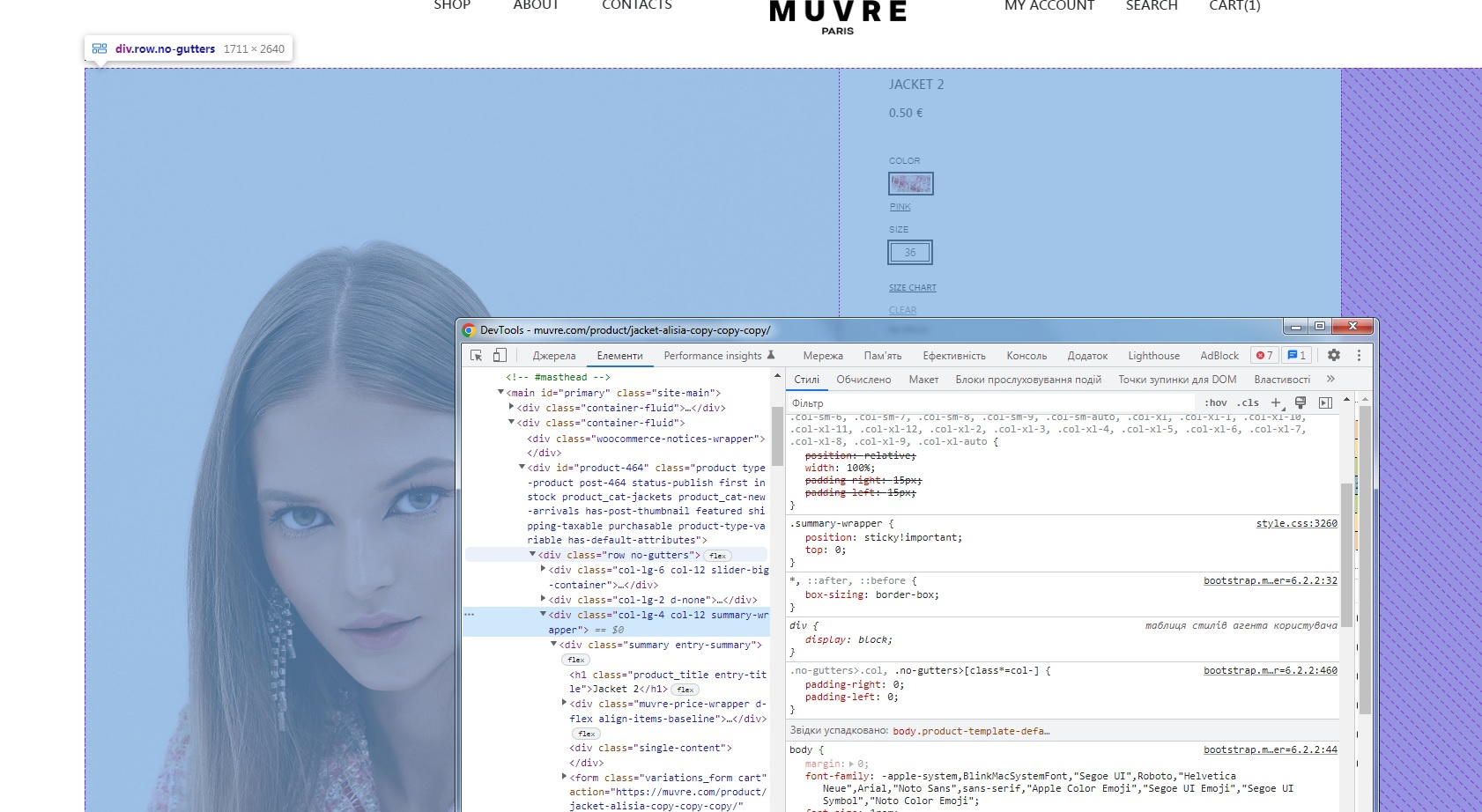Expand the variations_form cart form node
Screen dimensions: 1482x812
pos(564,777)
